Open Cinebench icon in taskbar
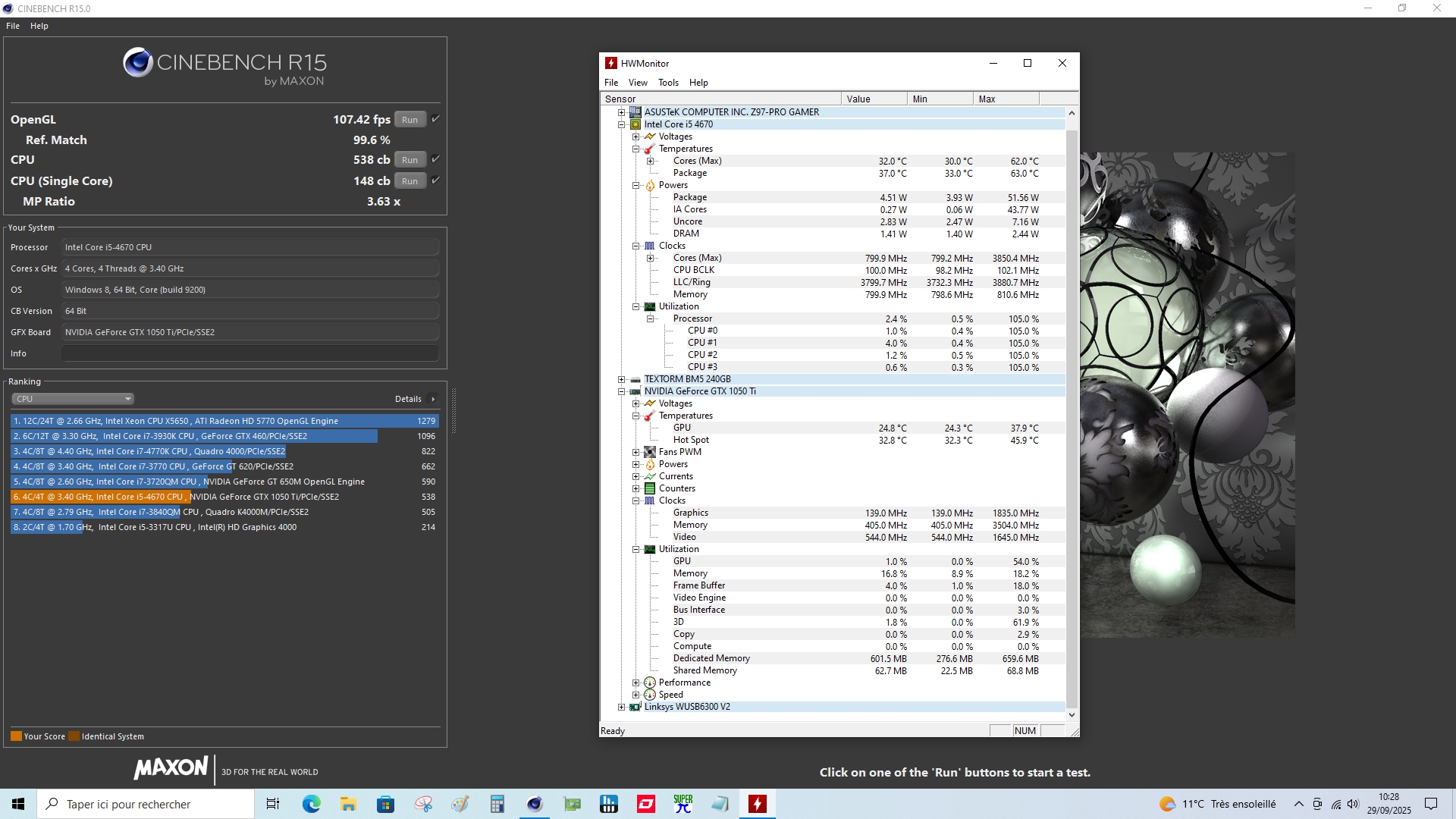The height and width of the screenshot is (819, 1456). tap(535, 804)
